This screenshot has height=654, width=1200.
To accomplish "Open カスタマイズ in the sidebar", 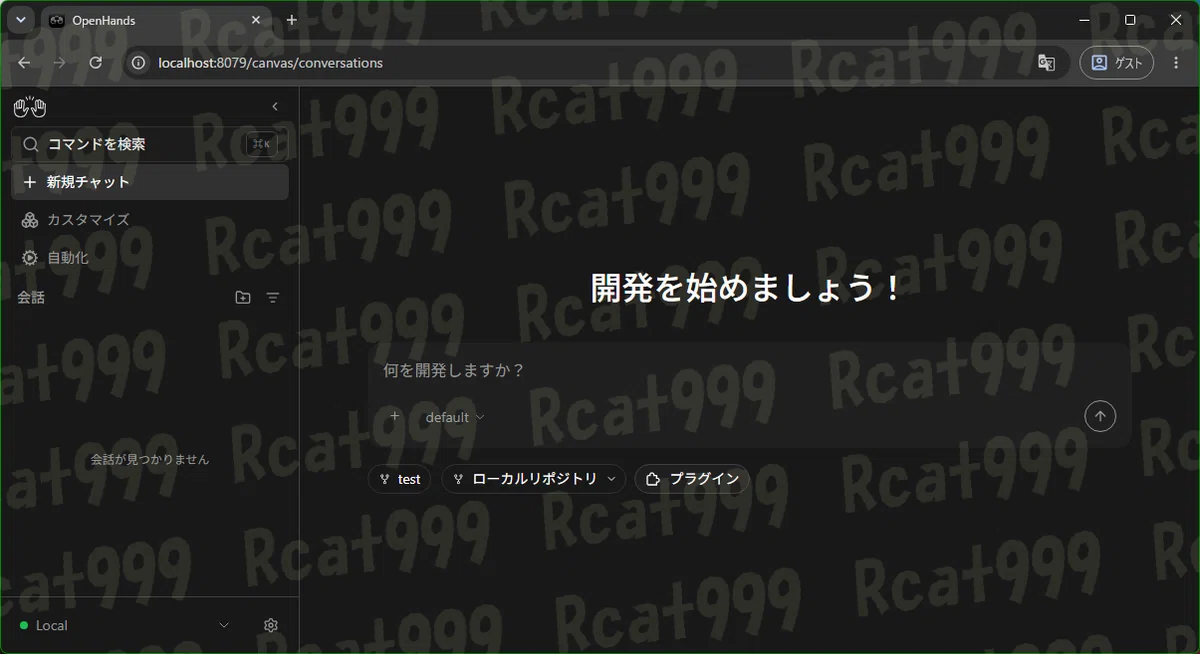I will 150,220.
